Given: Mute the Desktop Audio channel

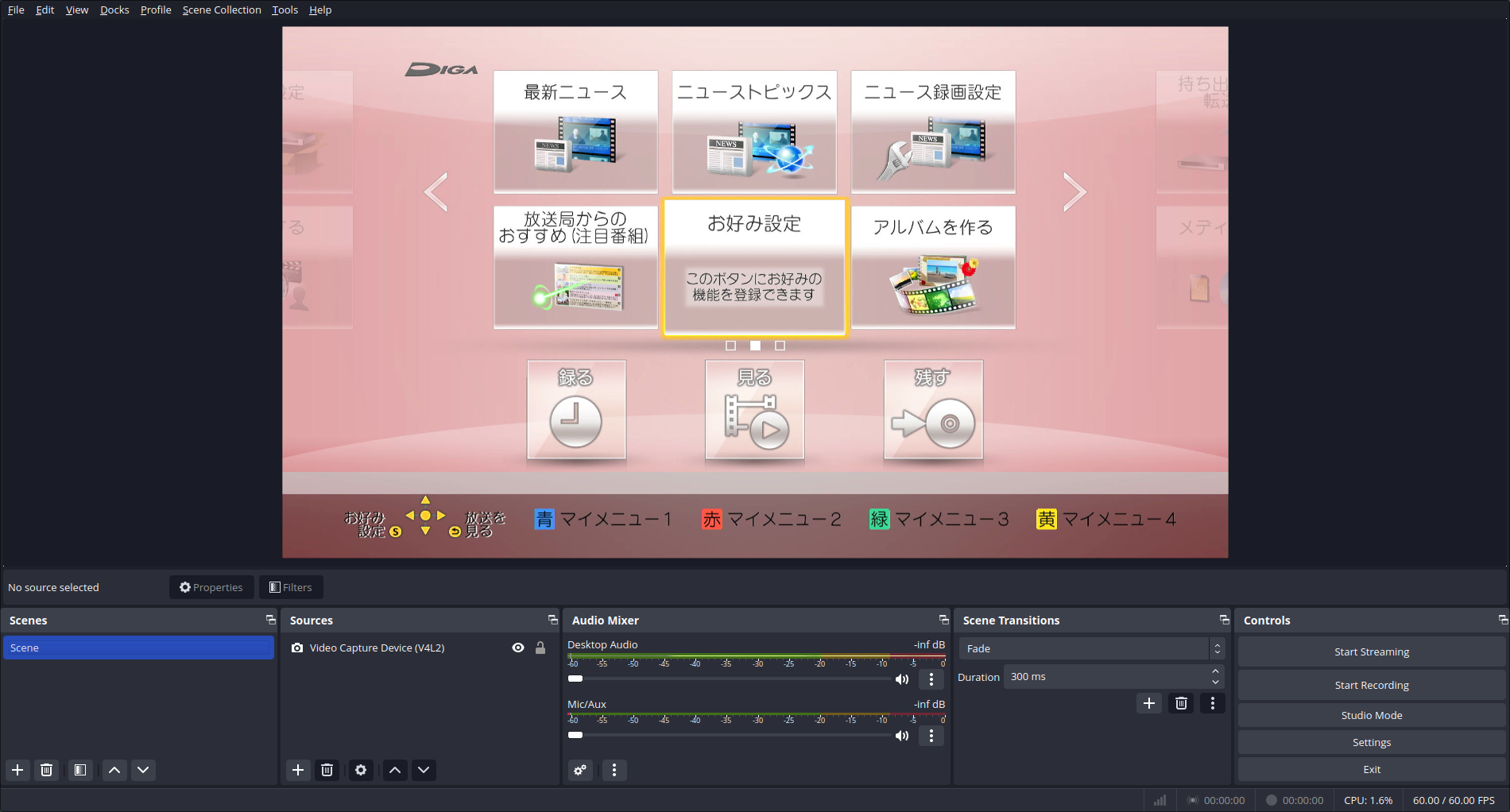Looking at the screenshot, I should 902,679.
